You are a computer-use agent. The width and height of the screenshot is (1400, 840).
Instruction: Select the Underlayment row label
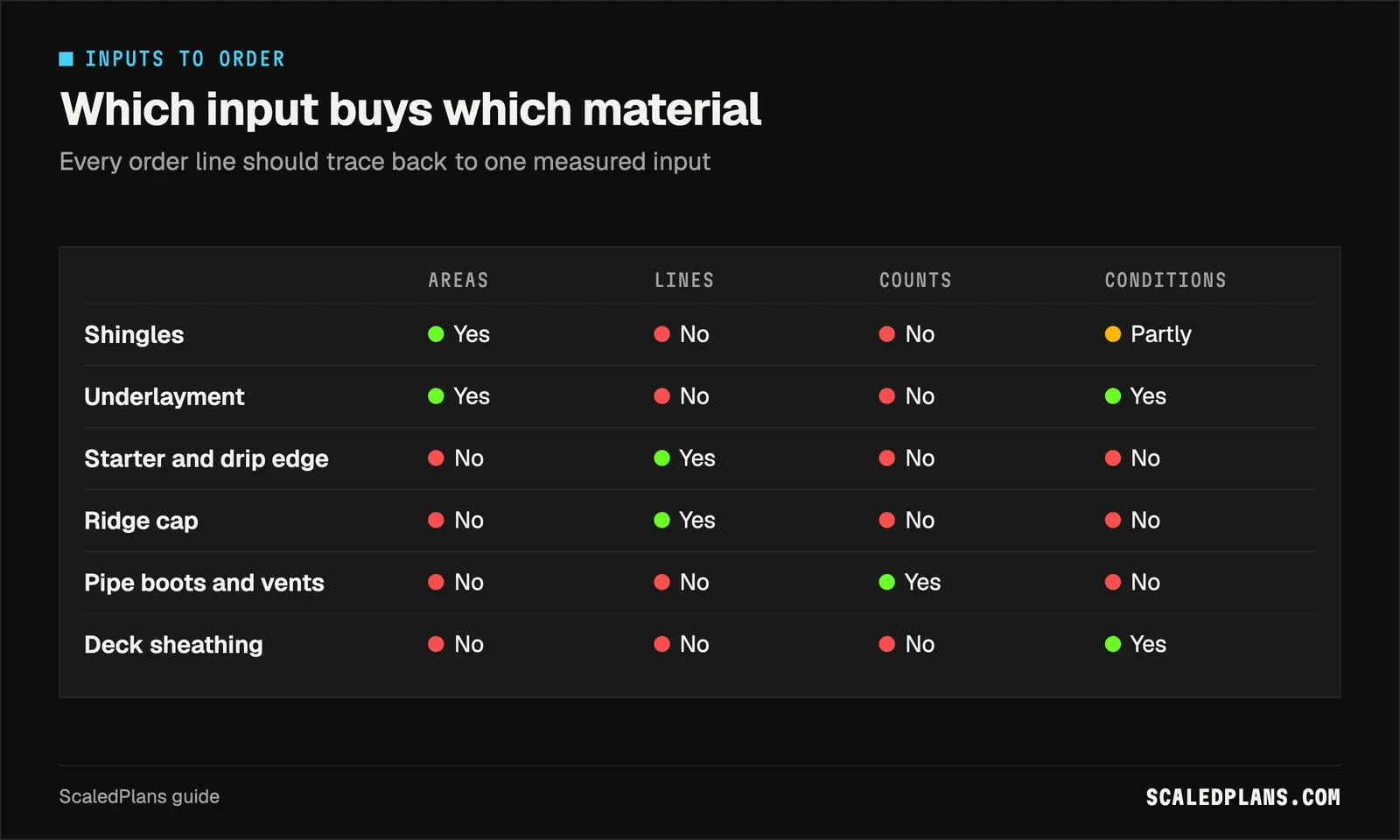tap(164, 396)
